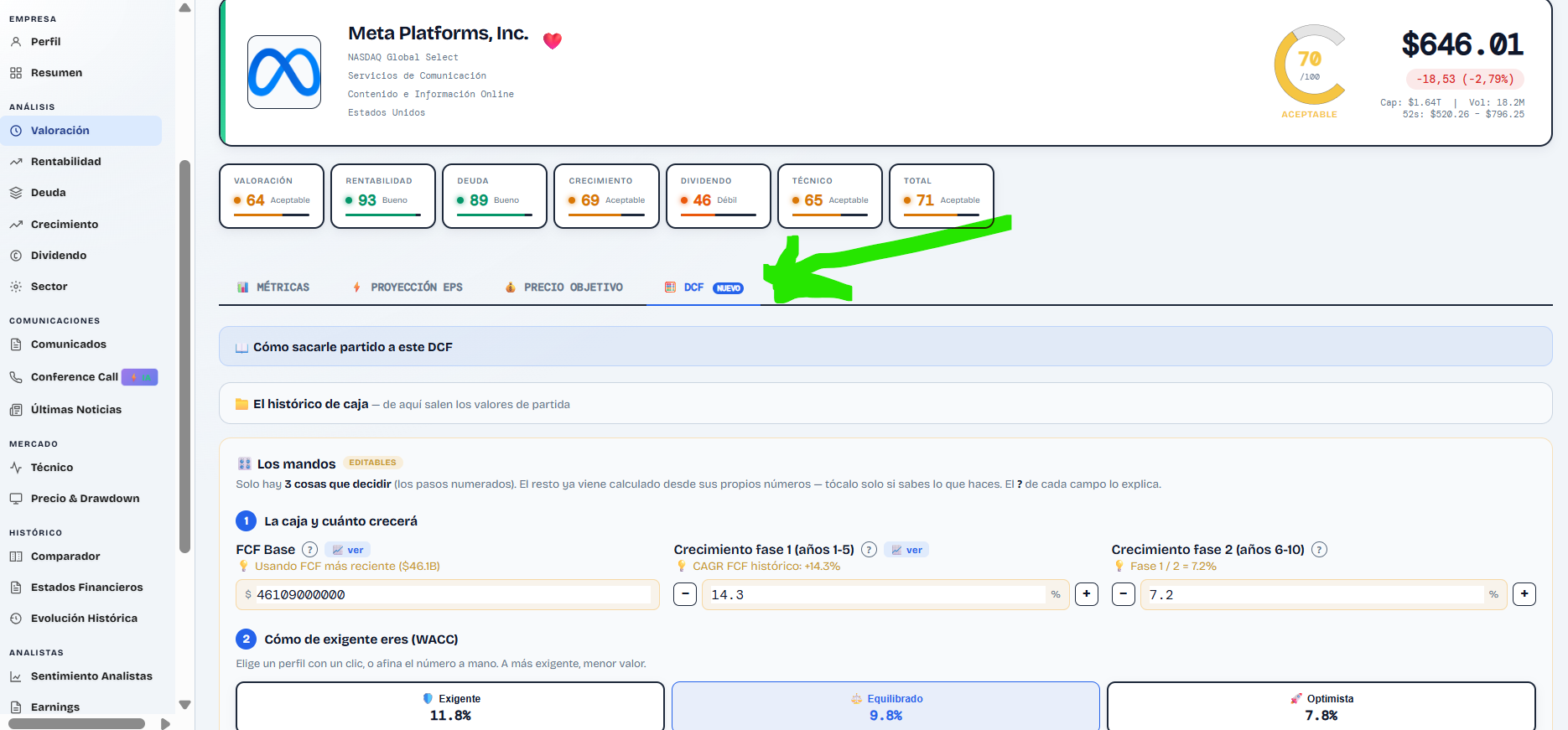Click the Deuda layers icon
The width and height of the screenshot is (1568, 730).
[16, 193]
